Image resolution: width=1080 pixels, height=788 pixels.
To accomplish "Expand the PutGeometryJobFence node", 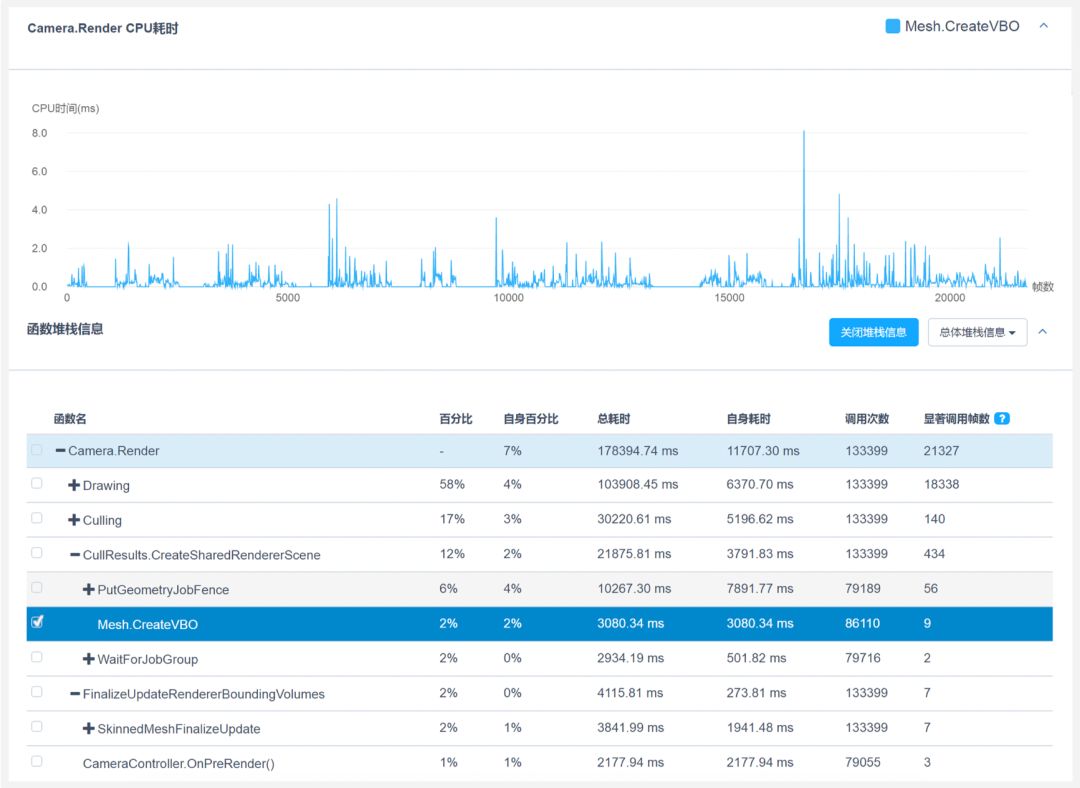I will pos(88,590).
